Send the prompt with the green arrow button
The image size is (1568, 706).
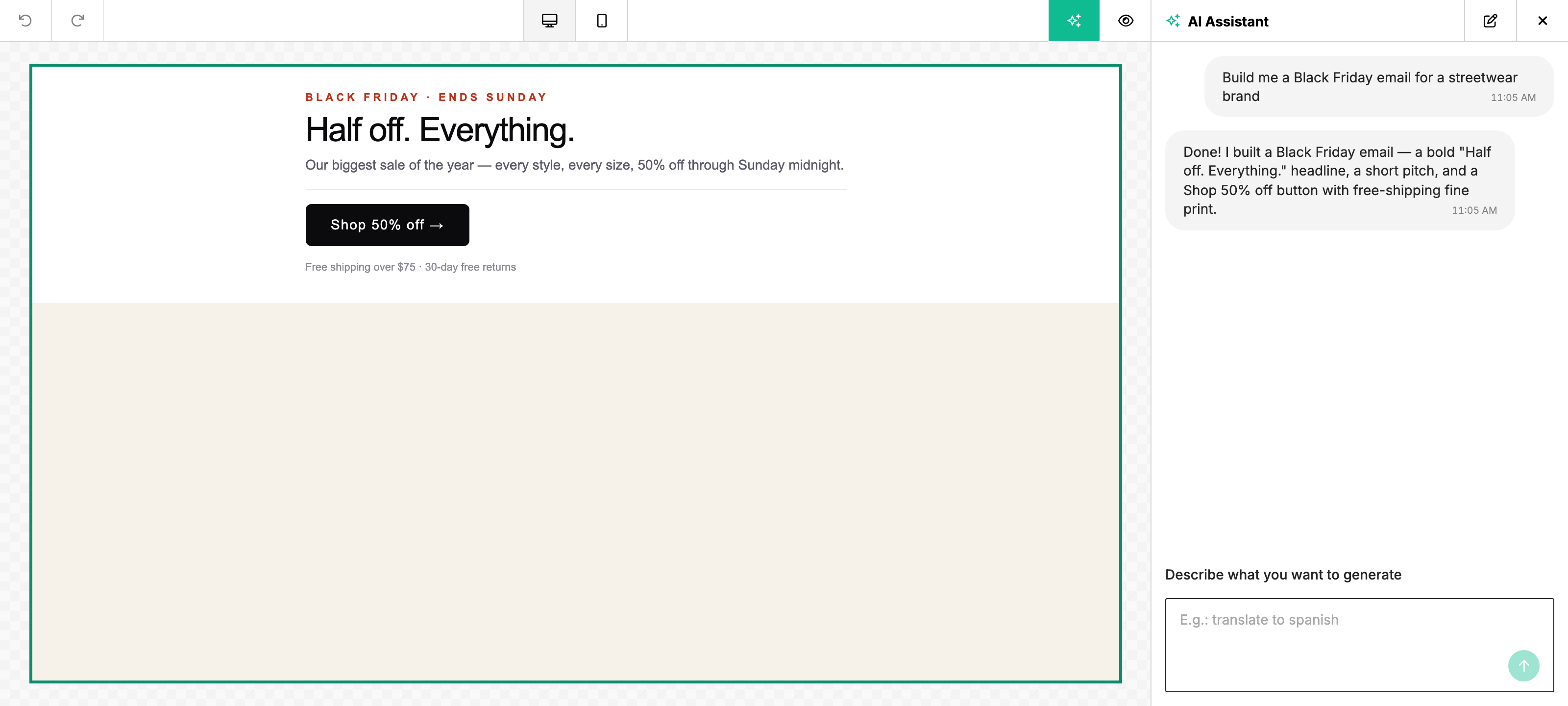pyautogui.click(x=1523, y=666)
